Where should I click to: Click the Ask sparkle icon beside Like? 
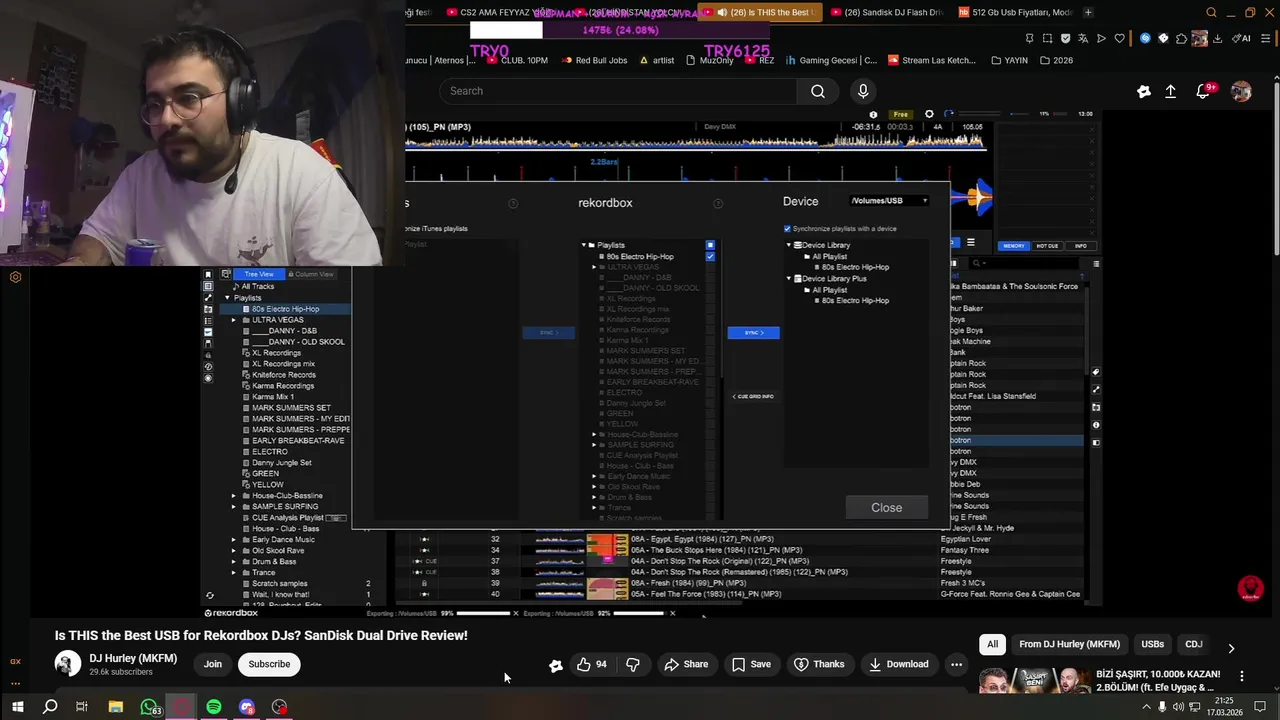coord(555,665)
